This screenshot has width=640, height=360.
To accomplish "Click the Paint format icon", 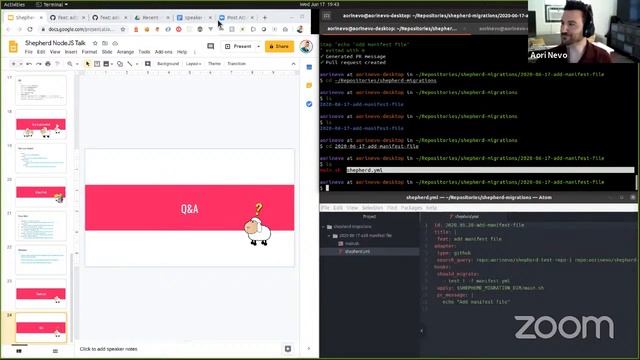I will click(x=57, y=64).
